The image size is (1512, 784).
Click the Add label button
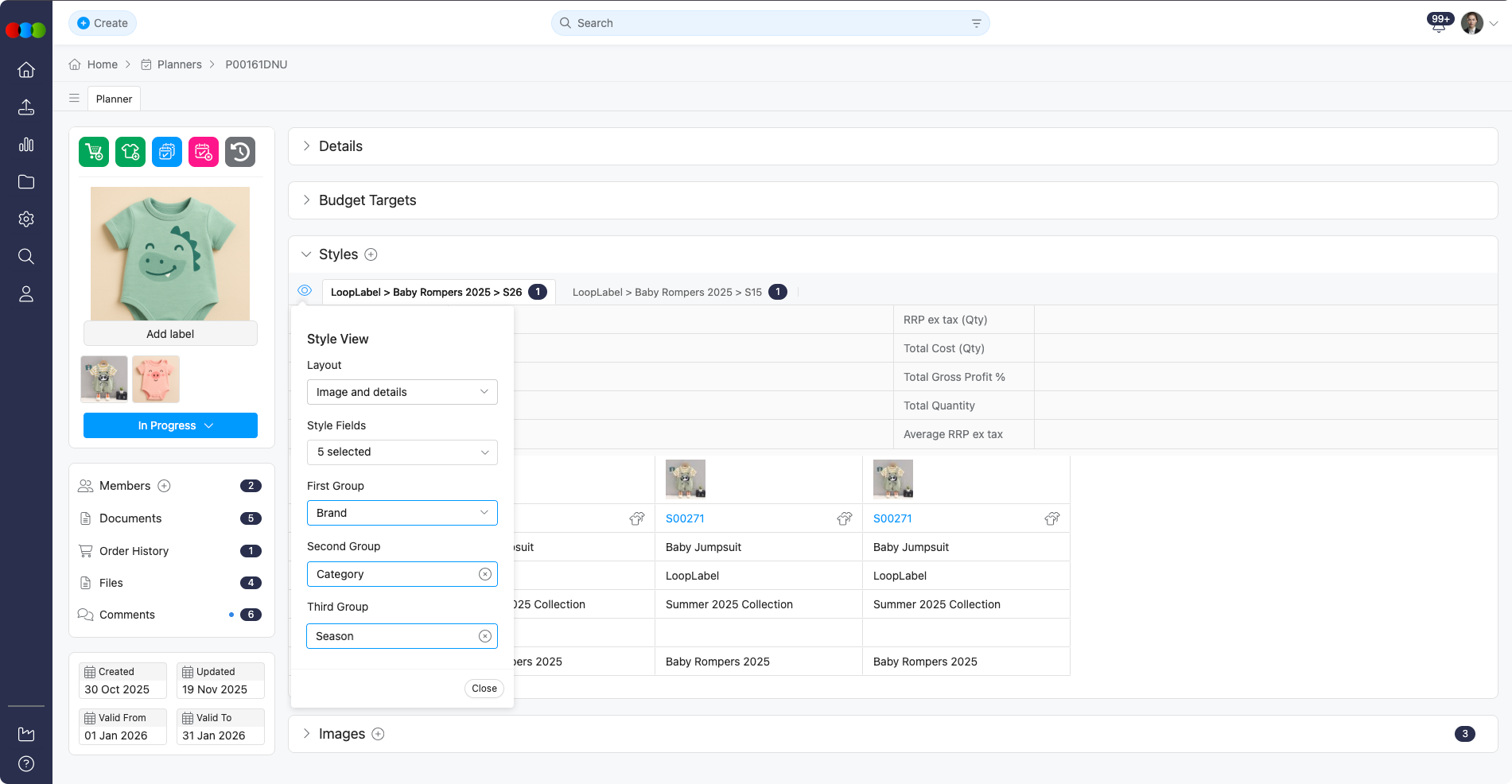[170, 334]
